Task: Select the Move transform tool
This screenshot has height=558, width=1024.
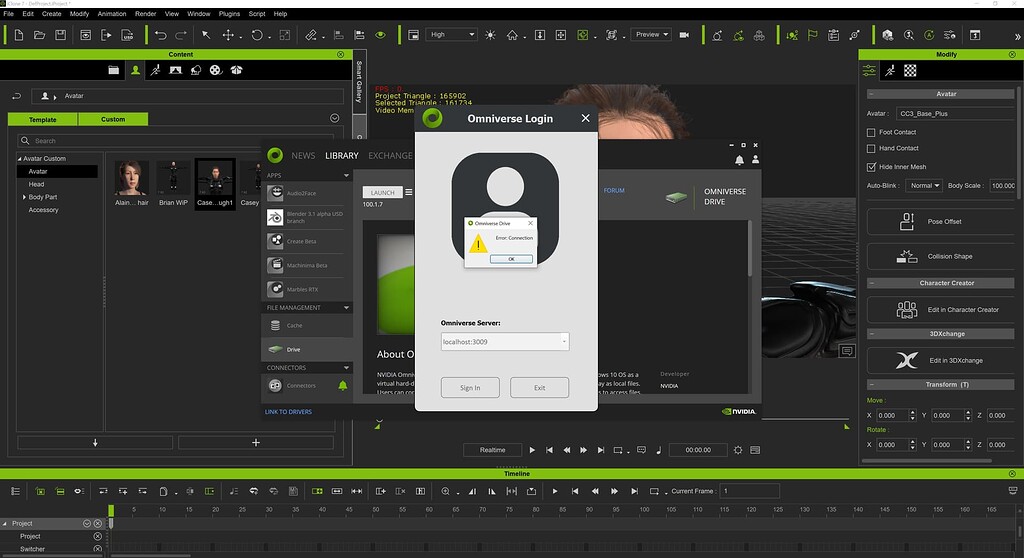Action: pyautogui.click(x=228, y=35)
